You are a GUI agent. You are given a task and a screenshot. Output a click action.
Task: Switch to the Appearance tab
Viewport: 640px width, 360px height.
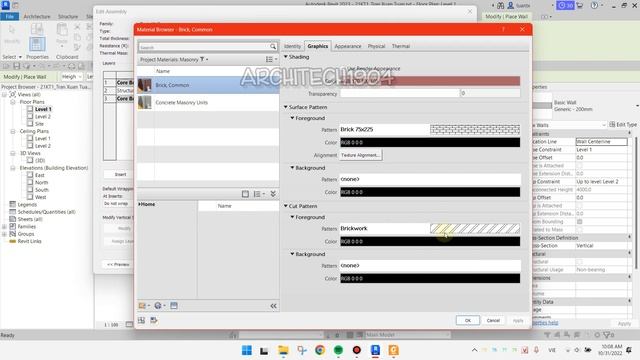click(x=348, y=46)
